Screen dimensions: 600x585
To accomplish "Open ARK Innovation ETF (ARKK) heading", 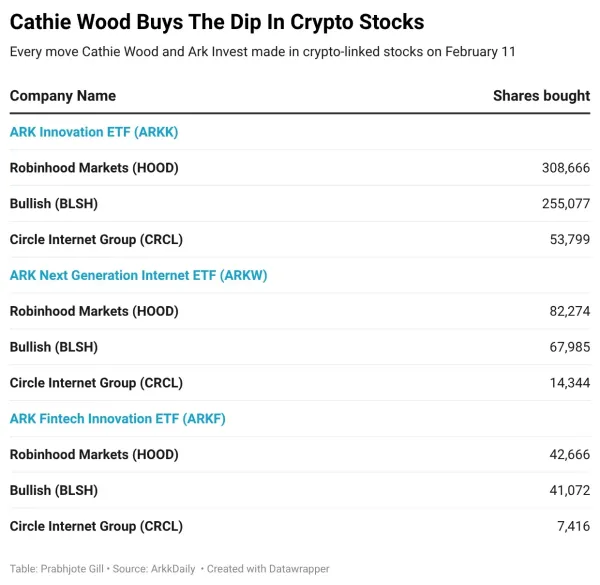I will 94,132.
